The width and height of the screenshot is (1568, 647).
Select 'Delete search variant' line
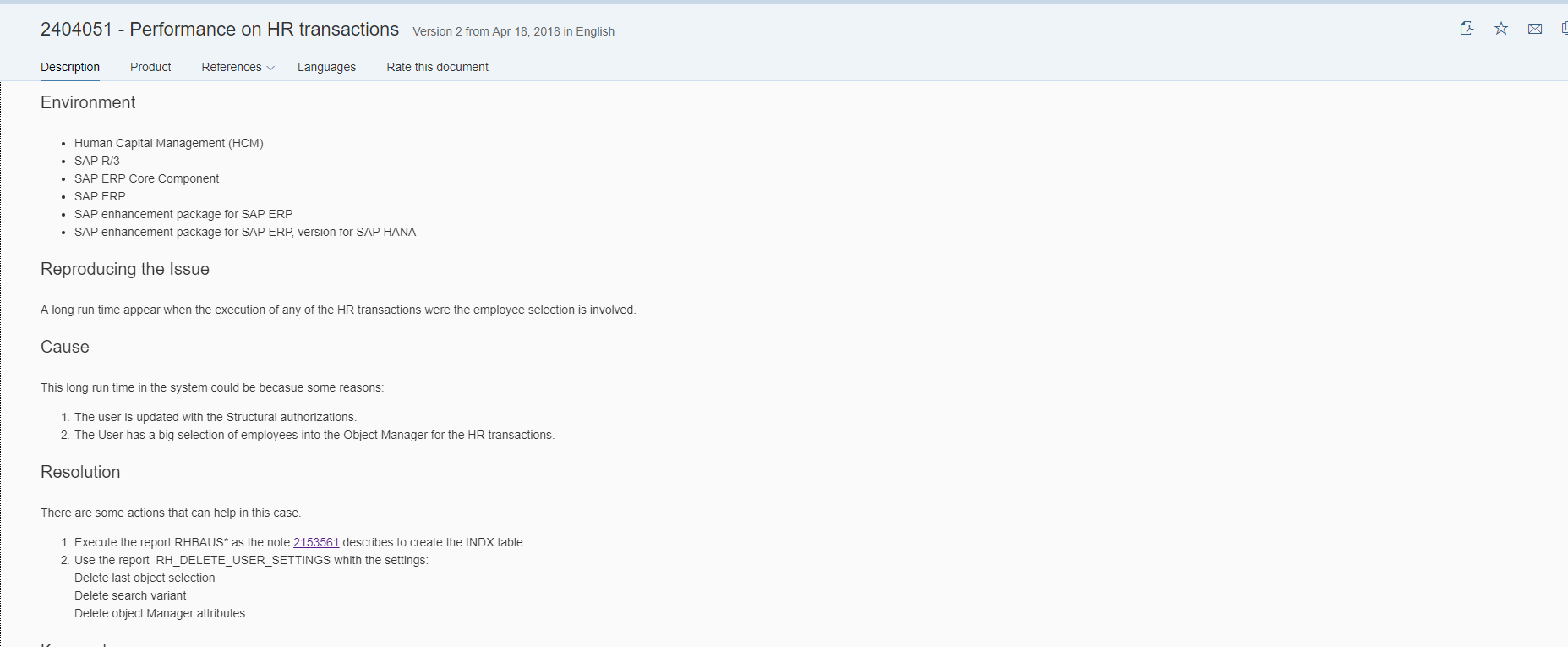130,595
